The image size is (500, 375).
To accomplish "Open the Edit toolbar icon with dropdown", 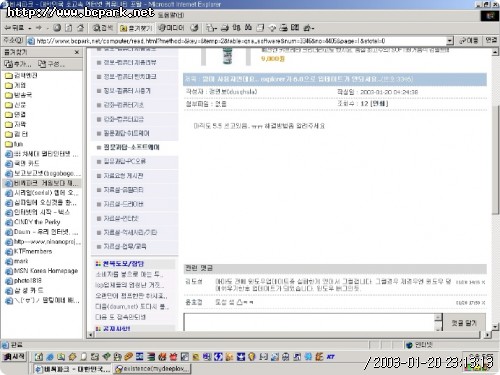I will (309, 28).
